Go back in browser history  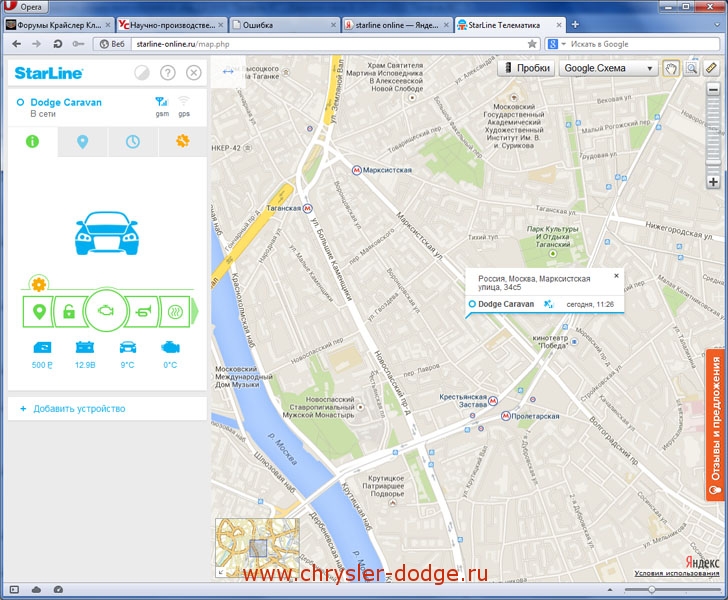[17, 44]
